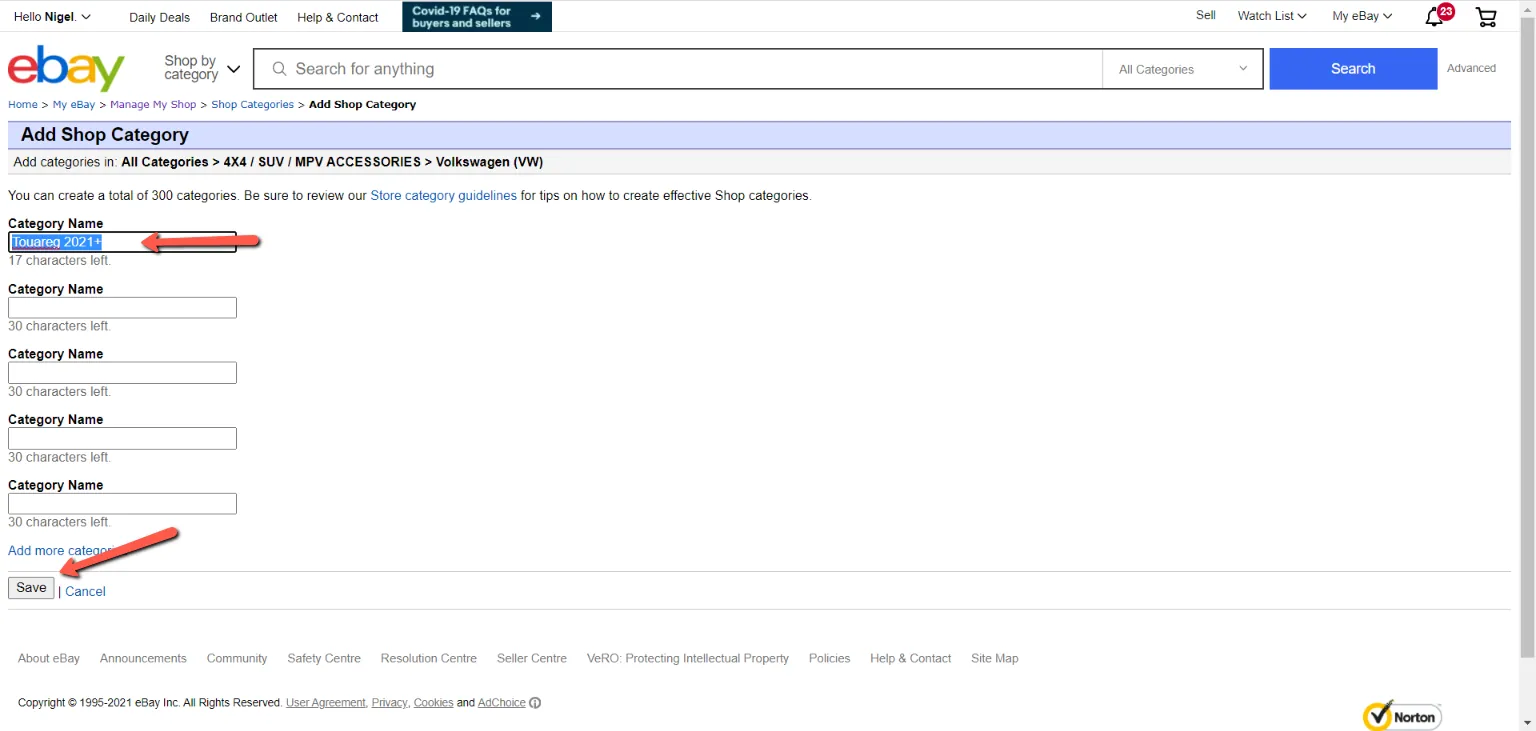1536x731 pixels.
Task: Open Cookies link in copyright line
Action: tap(433, 703)
